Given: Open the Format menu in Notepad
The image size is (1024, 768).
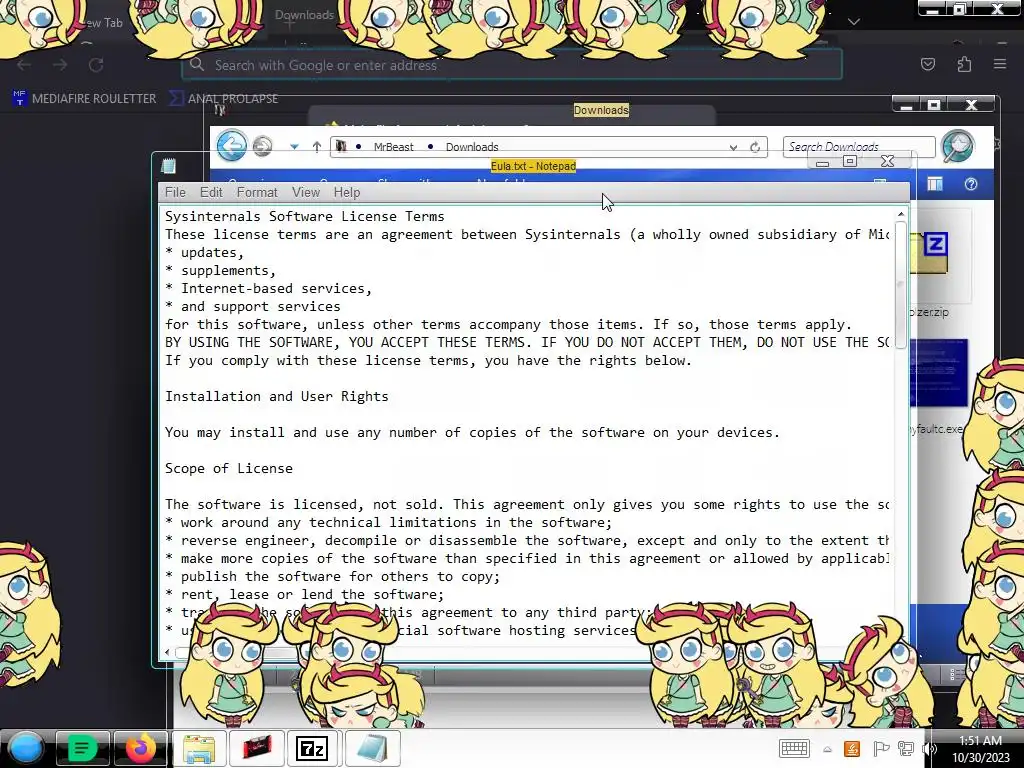Looking at the screenshot, I should [x=257, y=192].
